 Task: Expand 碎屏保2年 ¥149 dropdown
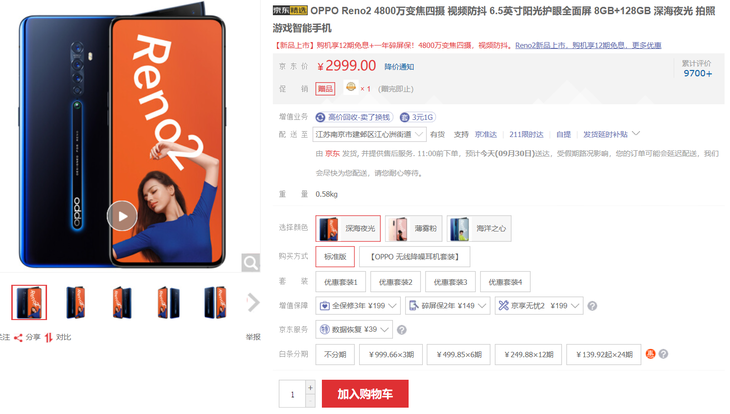[x=447, y=305]
